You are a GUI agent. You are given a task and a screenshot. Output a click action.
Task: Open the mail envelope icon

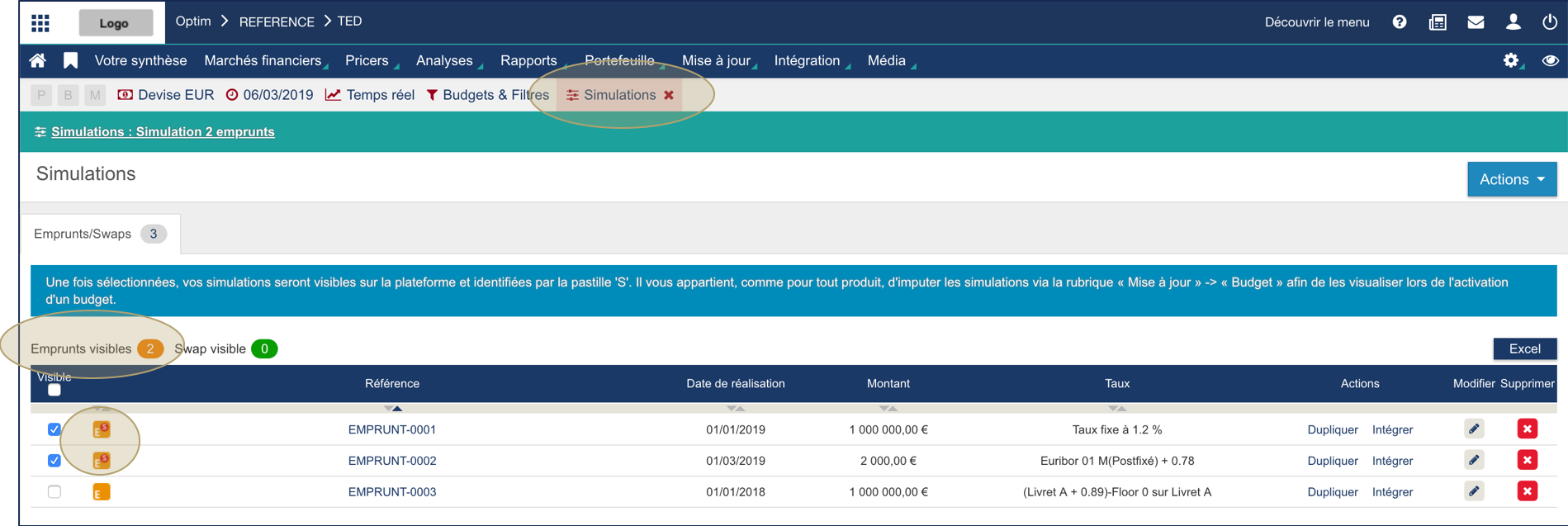(1476, 22)
